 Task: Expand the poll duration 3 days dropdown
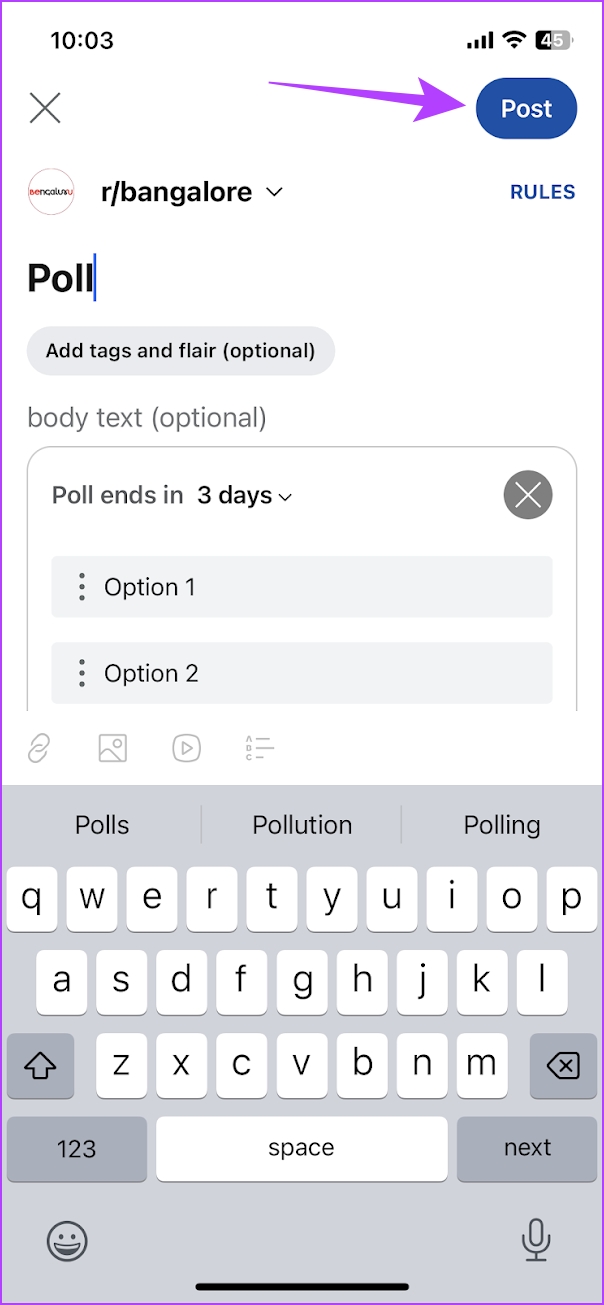(245, 495)
